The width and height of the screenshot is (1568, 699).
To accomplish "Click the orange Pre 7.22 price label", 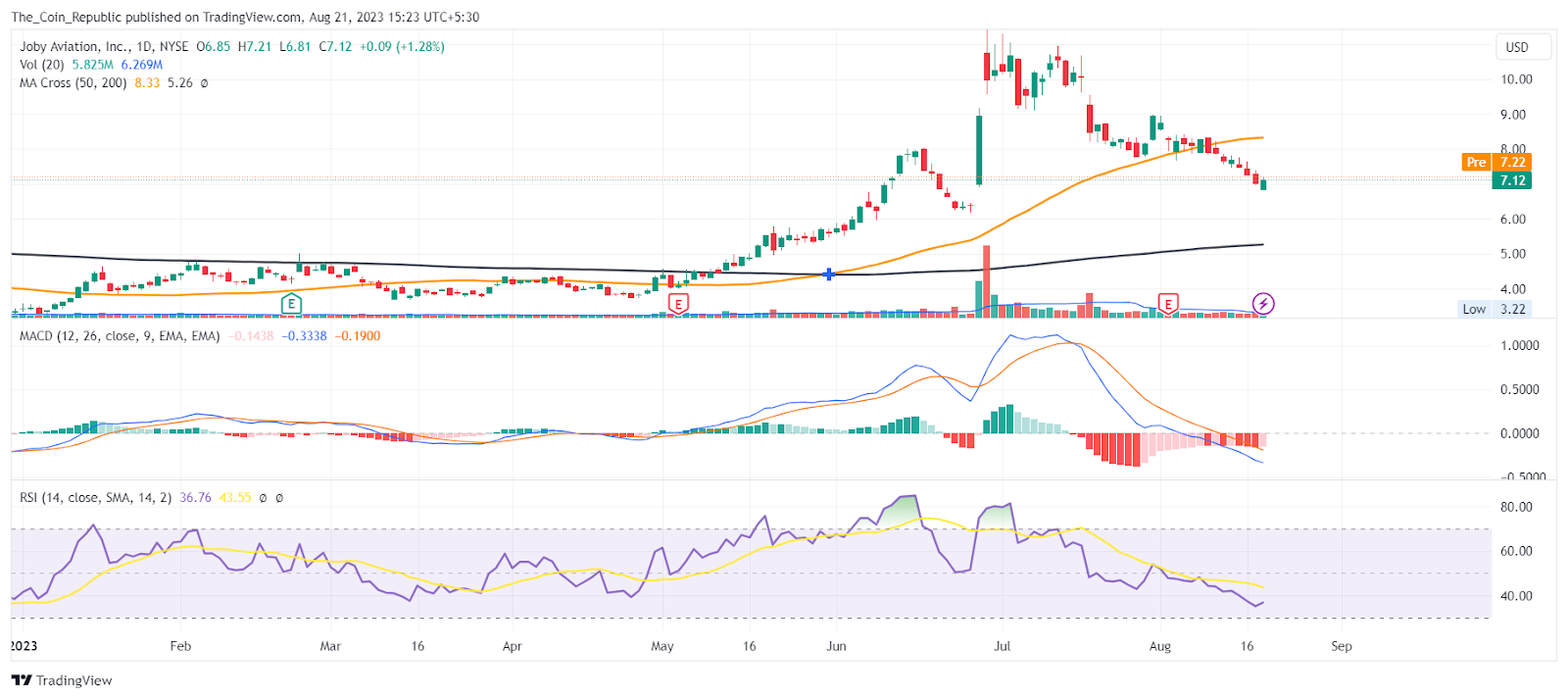I will [1494, 162].
